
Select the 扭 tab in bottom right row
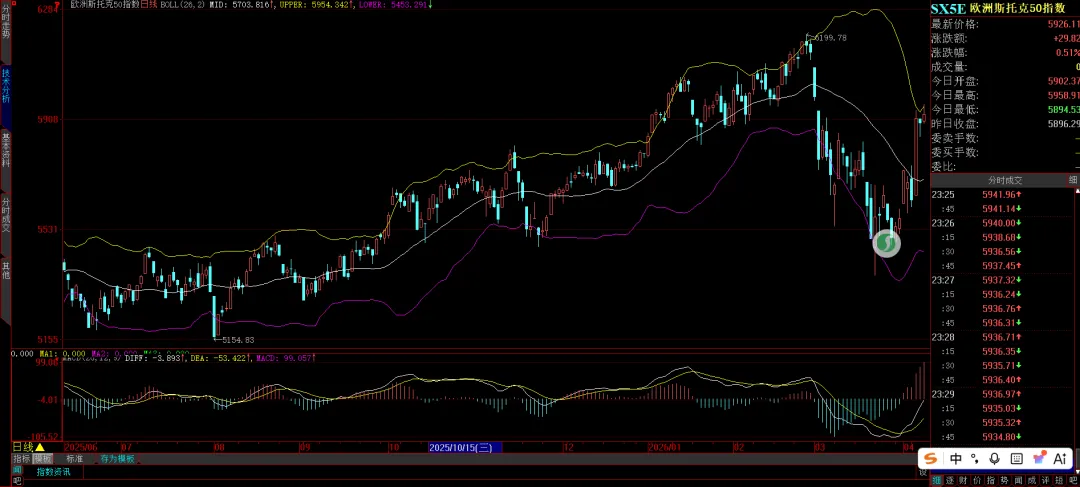click(1059, 479)
